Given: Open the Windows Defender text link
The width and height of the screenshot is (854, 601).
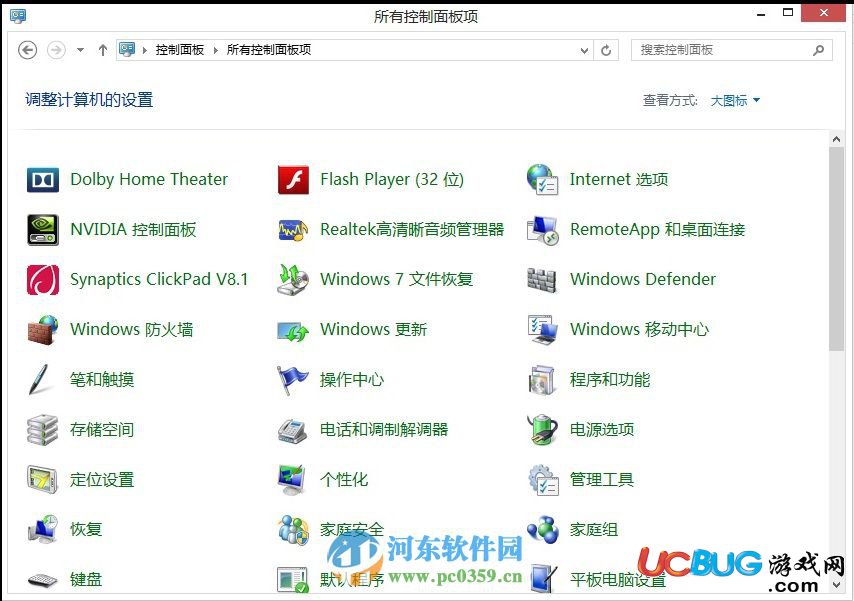Looking at the screenshot, I should coord(643,280).
